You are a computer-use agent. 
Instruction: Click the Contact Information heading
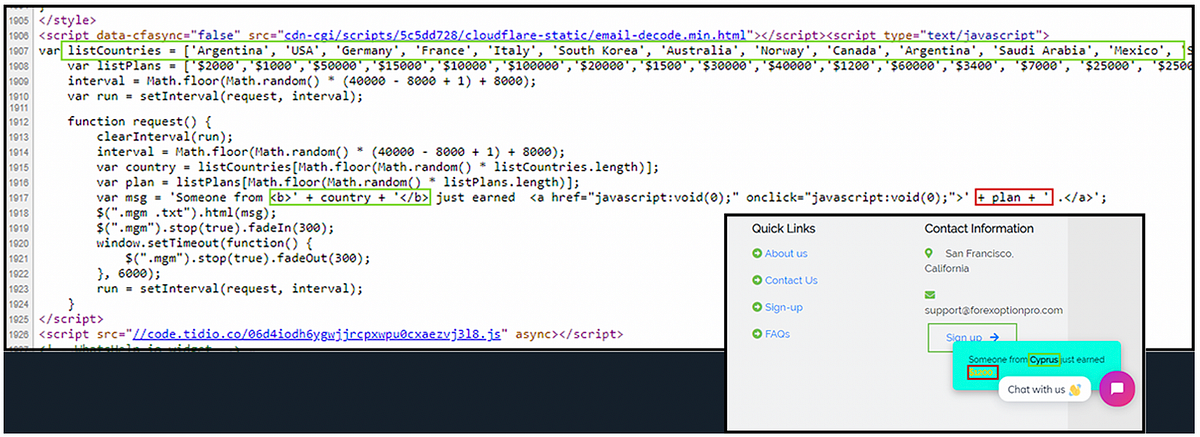point(979,229)
